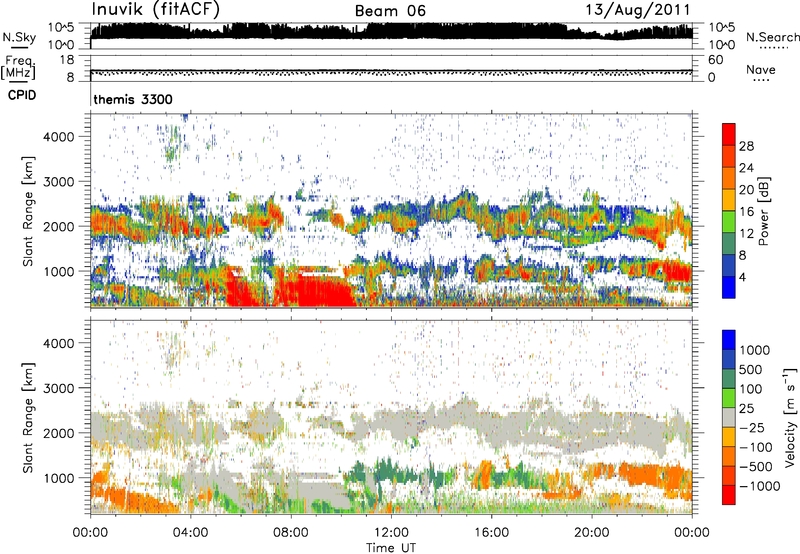Click the black N.Sky noise trace

tap(391, 31)
